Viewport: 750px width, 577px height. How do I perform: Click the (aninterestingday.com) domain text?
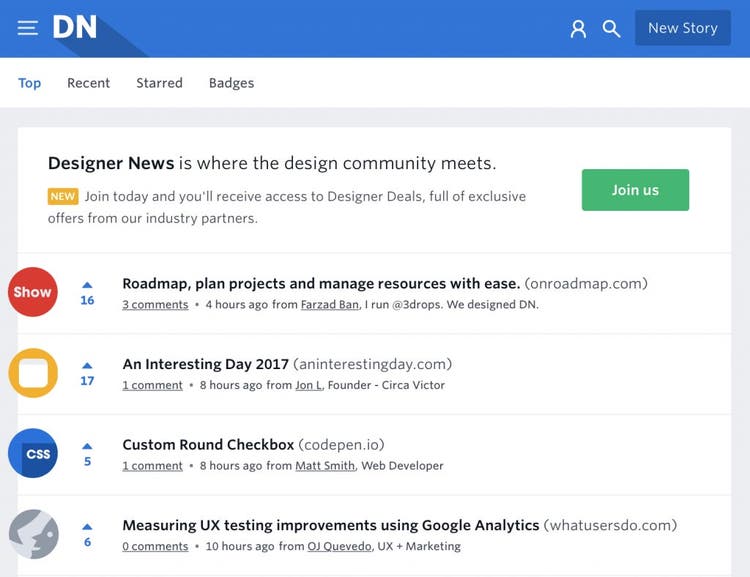coord(373,364)
